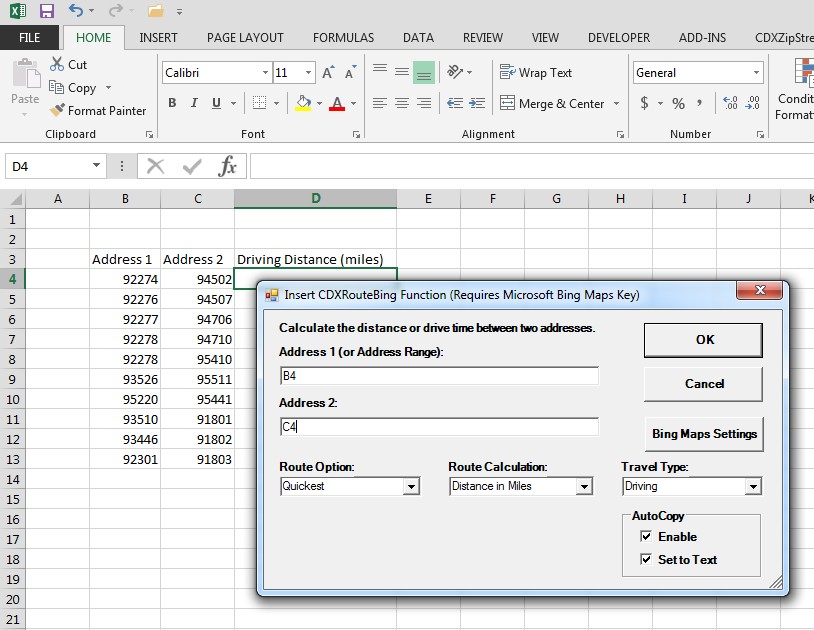
Task: Align text left
Action: (380, 103)
